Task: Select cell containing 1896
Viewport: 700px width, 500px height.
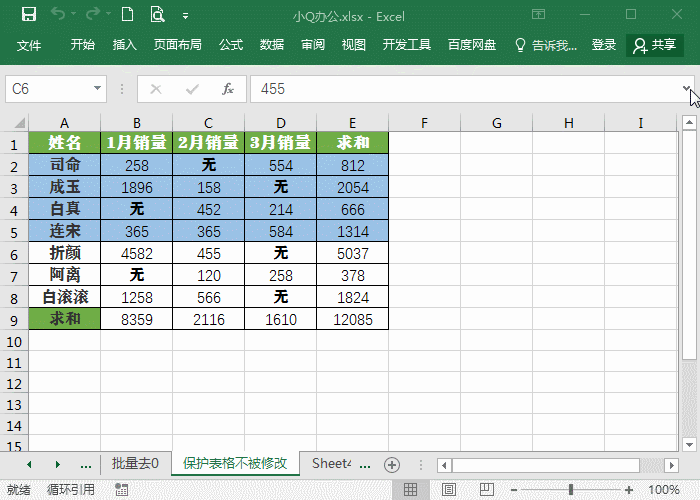Action: pyautogui.click(x=137, y=187)
